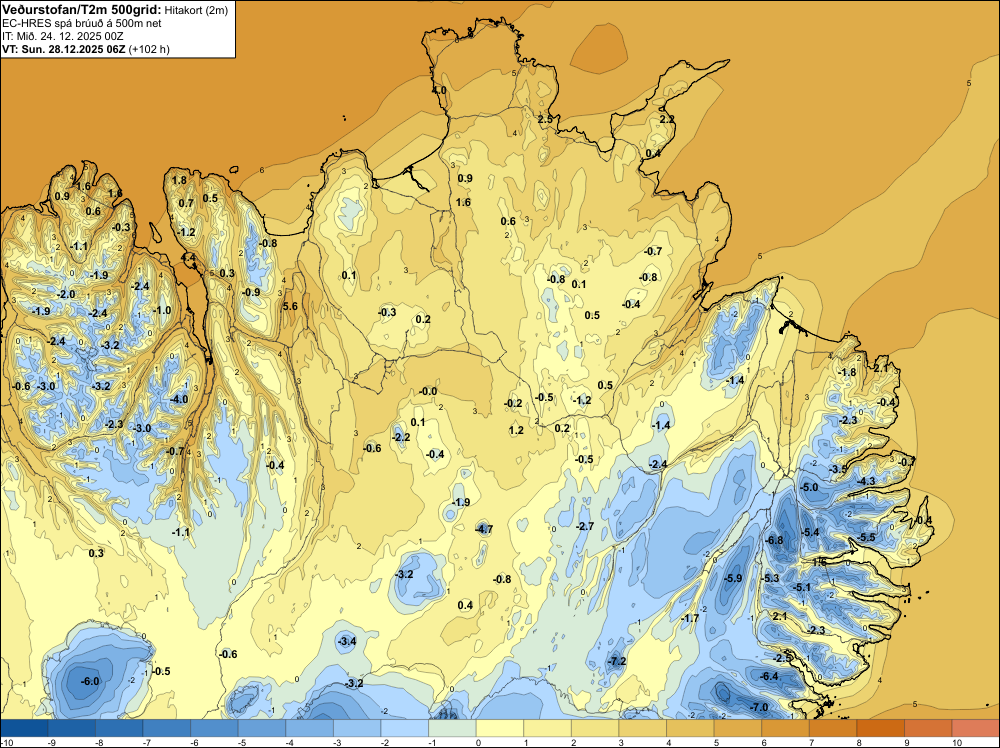Click the '-7.0' temperature value
The image size is (1000, 748).
pos(758,707)
